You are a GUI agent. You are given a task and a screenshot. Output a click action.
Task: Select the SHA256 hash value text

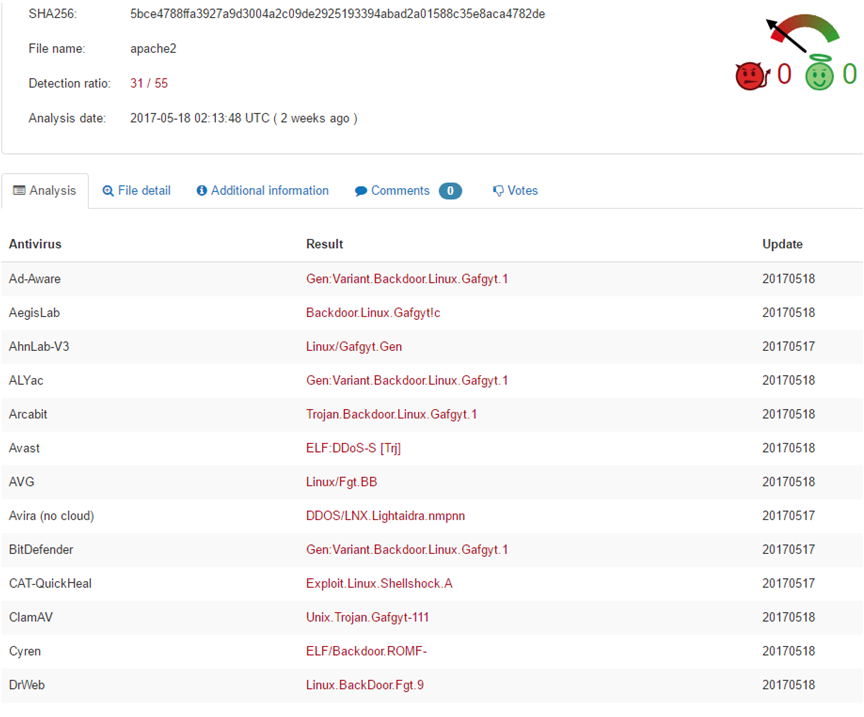point(337,14)
